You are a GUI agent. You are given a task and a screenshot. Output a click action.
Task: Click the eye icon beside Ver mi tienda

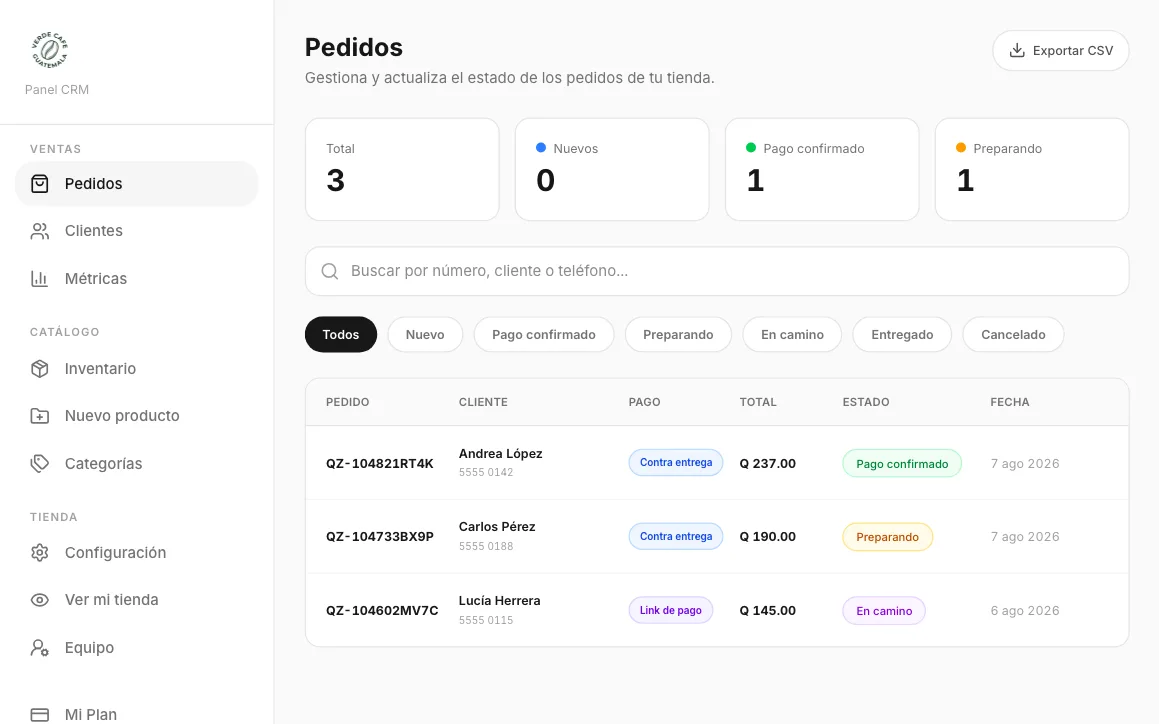tap(40, 600)
